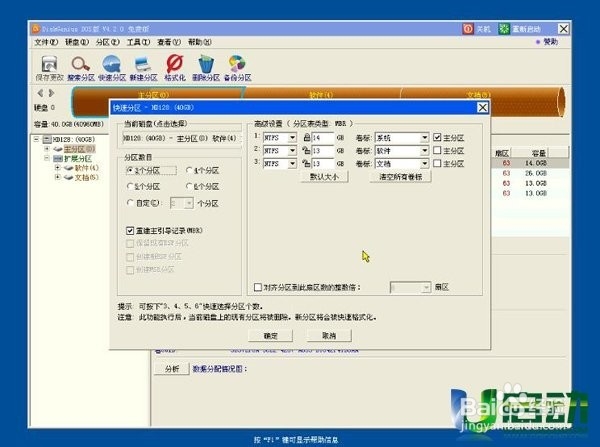The image size is (600, 447).
Task: Select the 6 partitions (6个分区) radio button
Action: (x=189, y=186)
